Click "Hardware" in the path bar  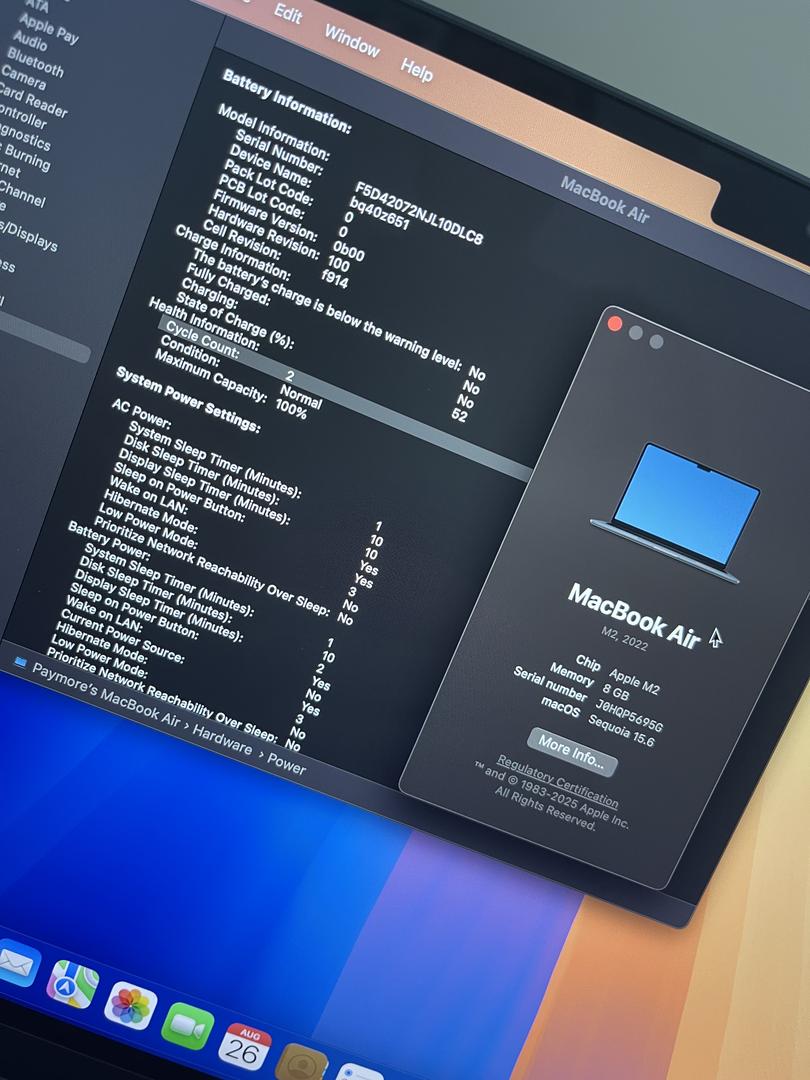(x=222, y=739)
